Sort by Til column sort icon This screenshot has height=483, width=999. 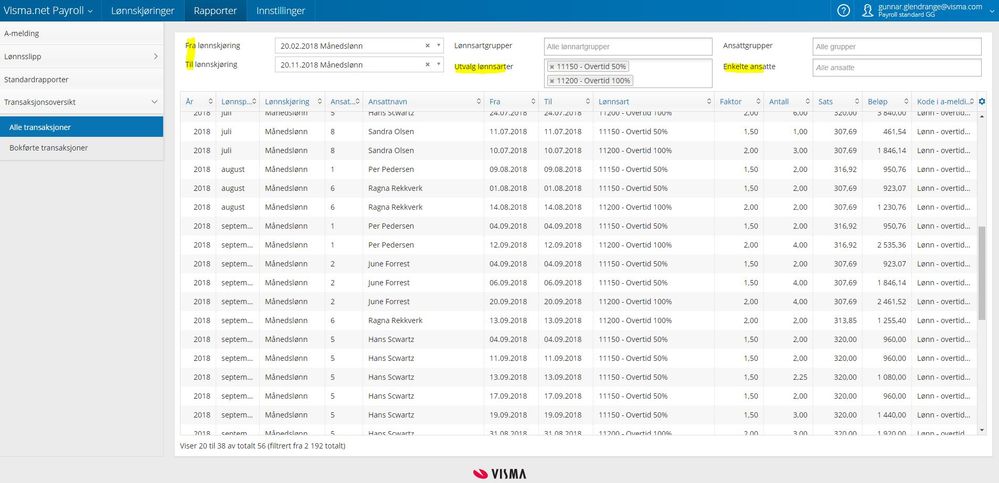(x=587, y=101)
